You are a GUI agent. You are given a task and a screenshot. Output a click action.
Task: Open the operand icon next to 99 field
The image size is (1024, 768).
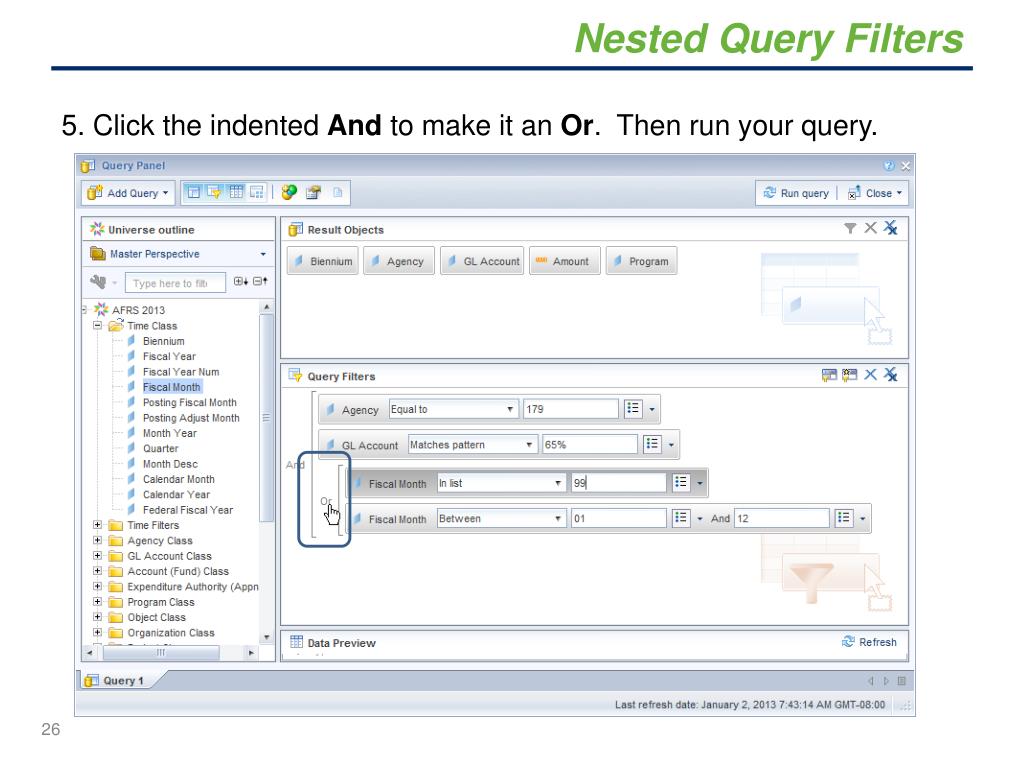coord(681,483)
